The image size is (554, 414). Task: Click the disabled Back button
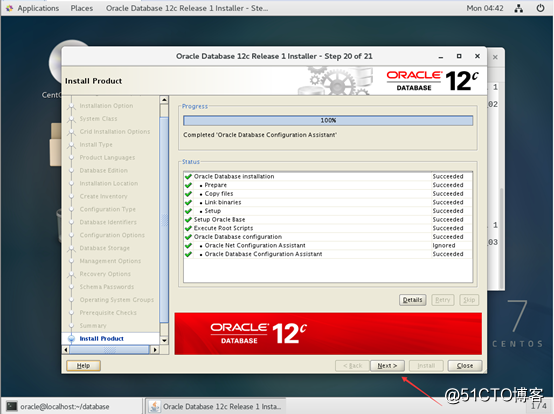point(352,366)
